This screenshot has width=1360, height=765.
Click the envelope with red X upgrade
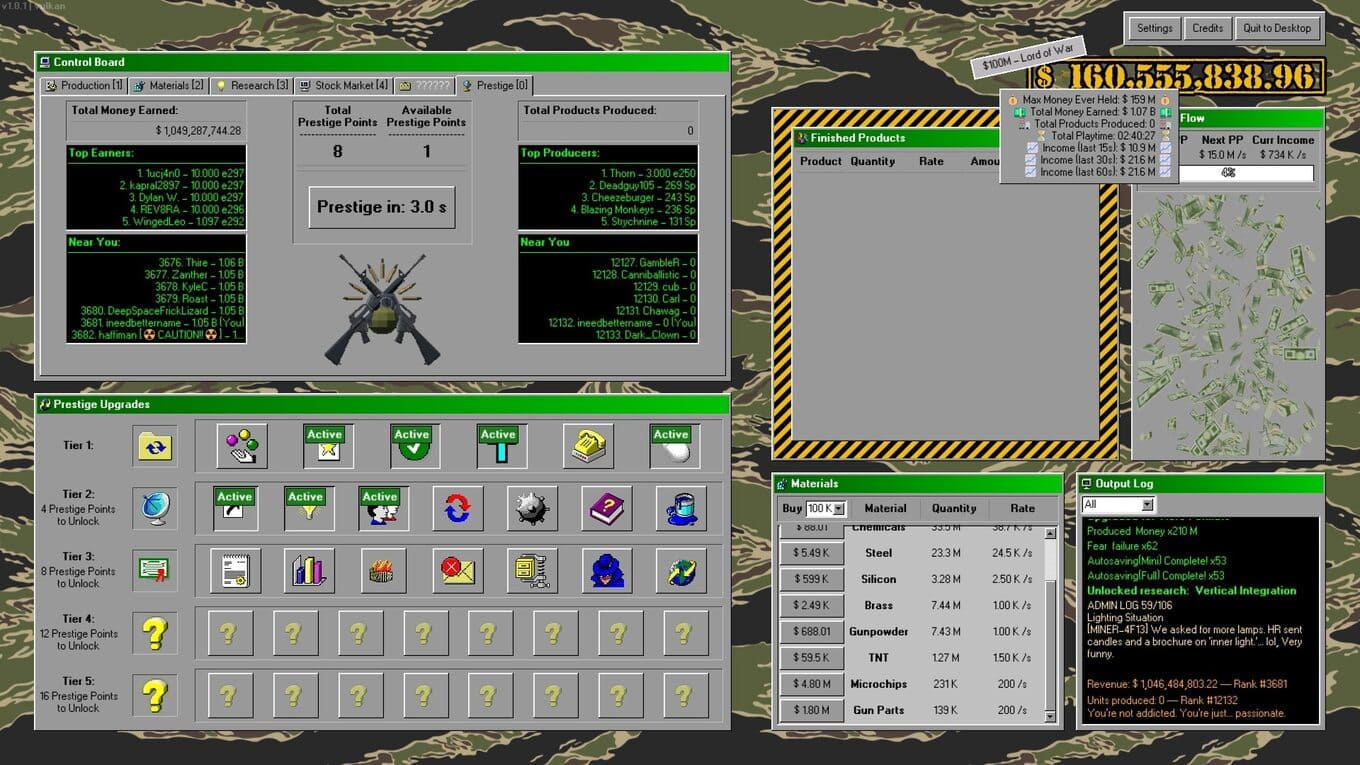click(457, 570)
